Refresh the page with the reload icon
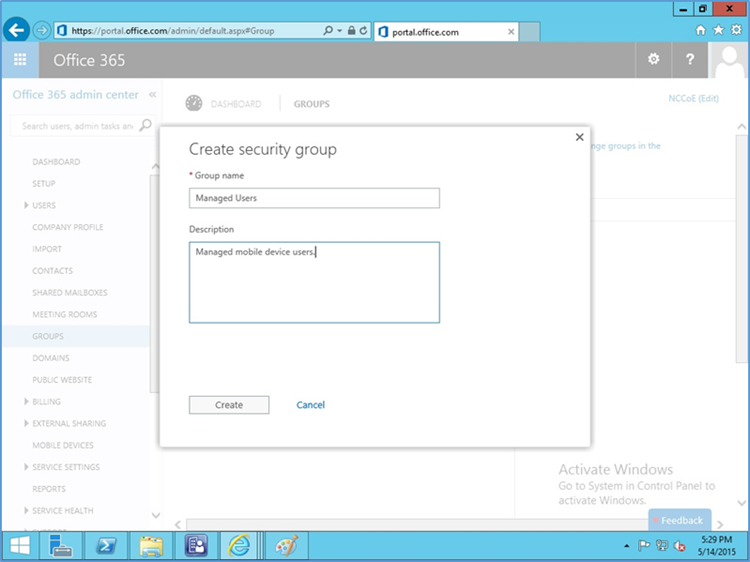 point(364,31)
